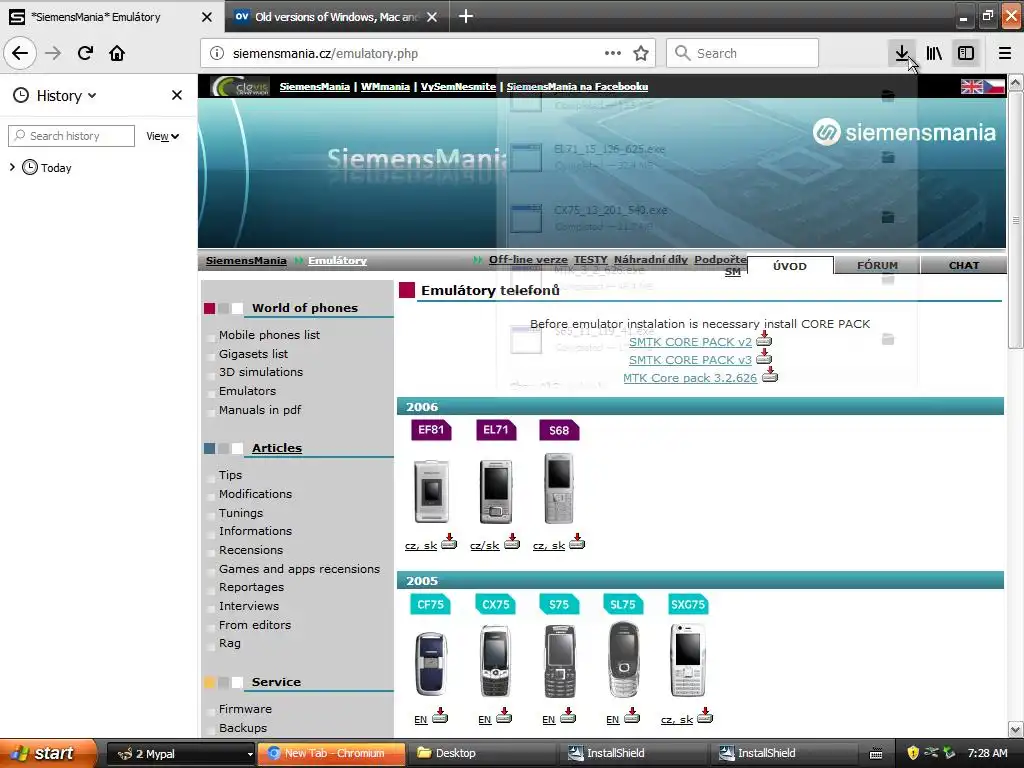Download the SL75 emulator icon
1024x768 pixels.
click(x=632, y=716)
